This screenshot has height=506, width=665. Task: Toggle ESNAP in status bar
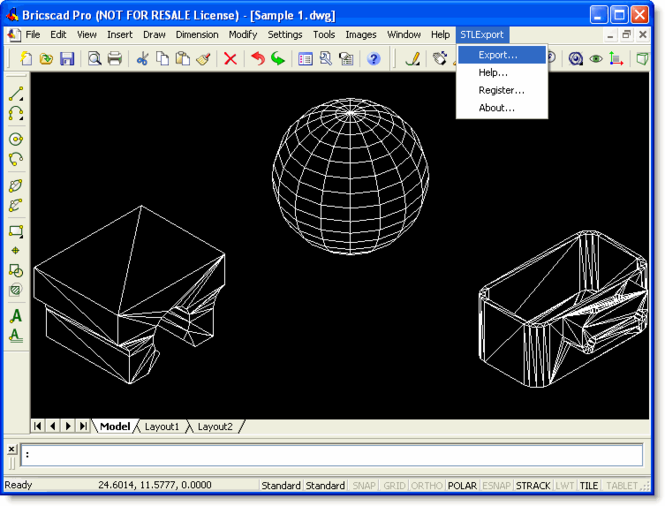pos(496,485)
